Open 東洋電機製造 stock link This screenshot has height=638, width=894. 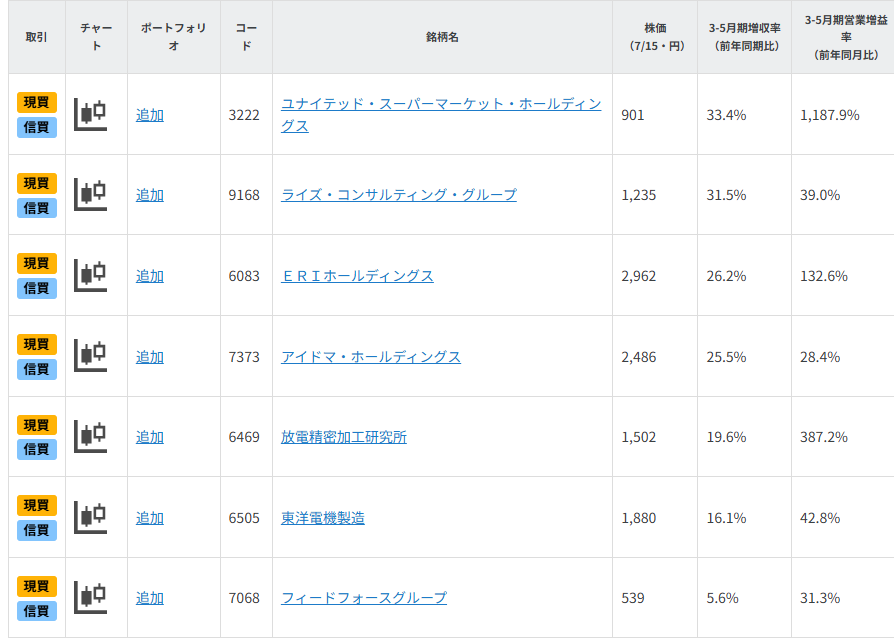point(323,518)
